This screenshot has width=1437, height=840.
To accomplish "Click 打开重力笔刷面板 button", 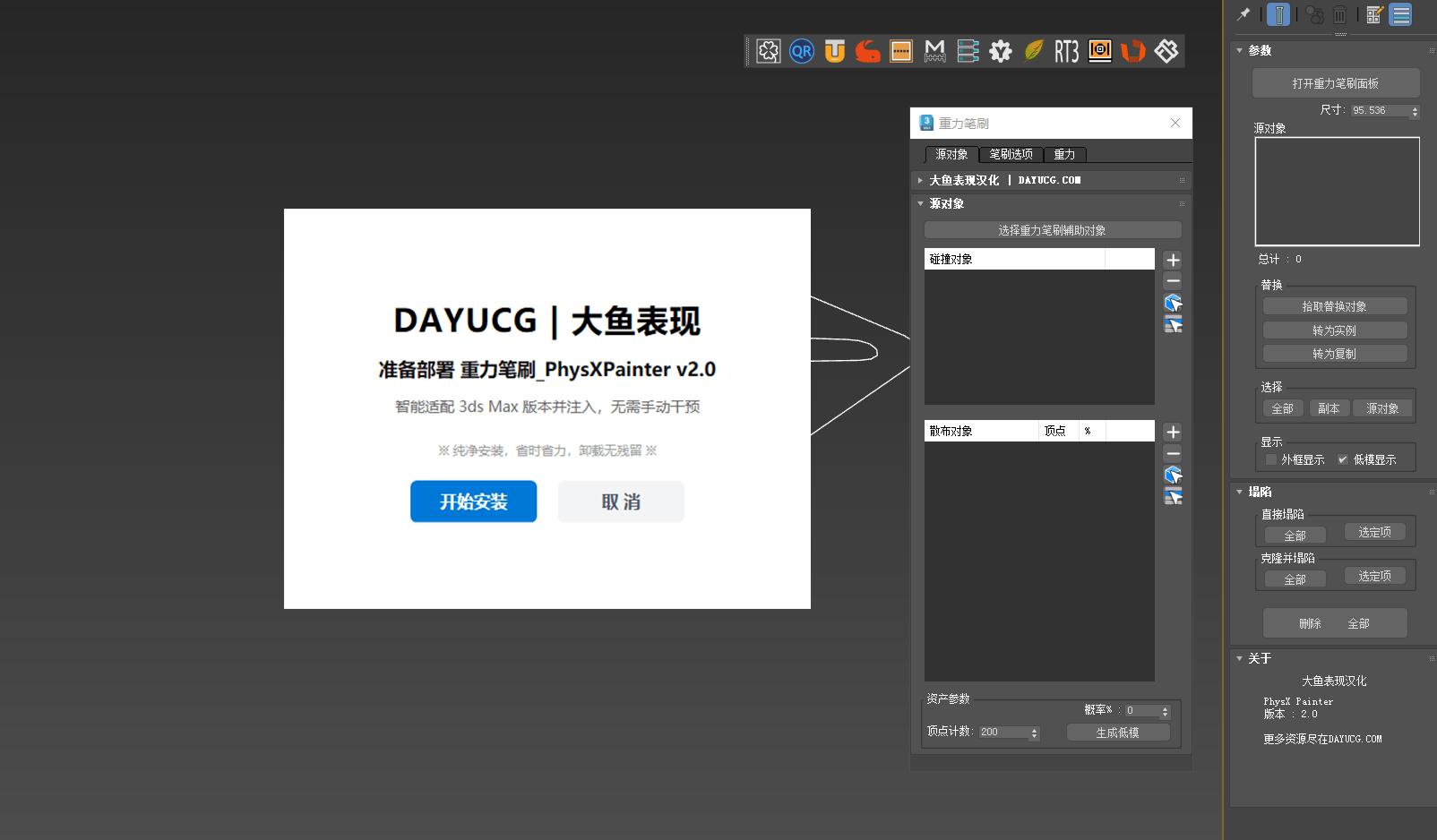I will tap(1336, 83).
